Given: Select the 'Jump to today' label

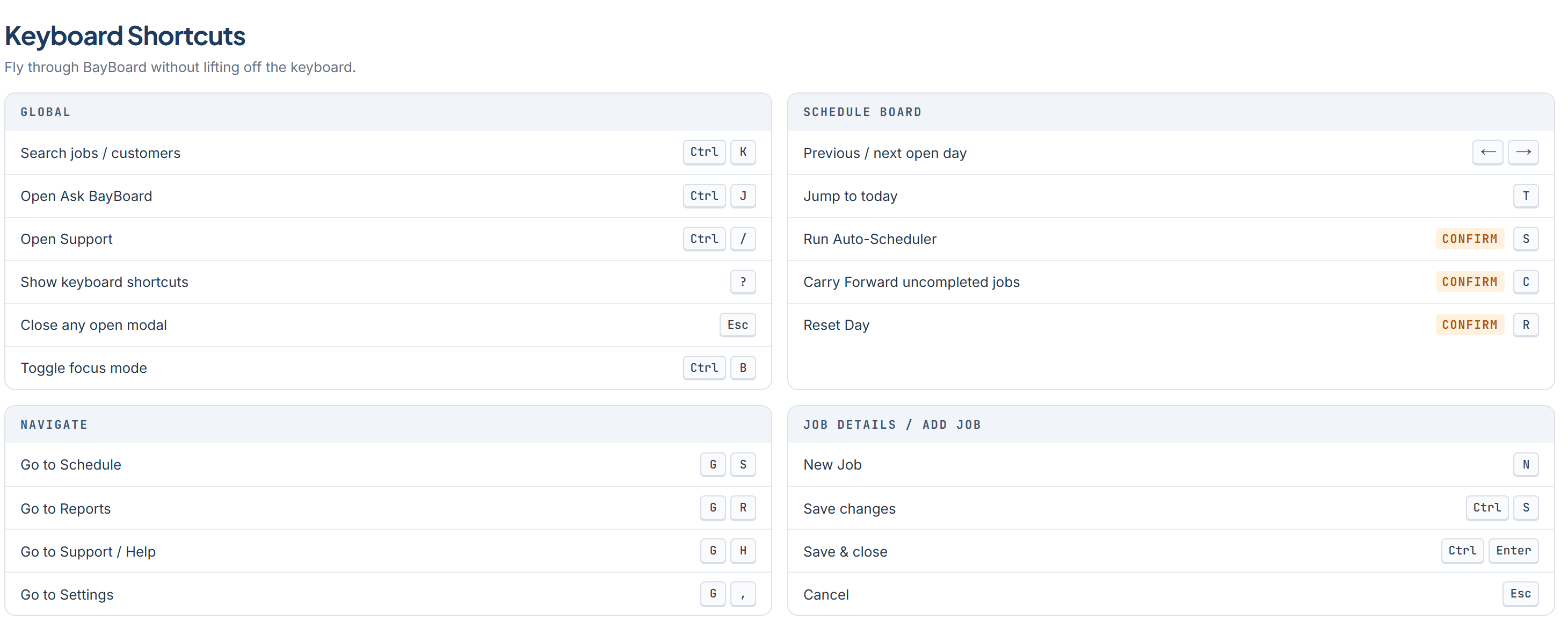Looking at the screenshot, I should (850, 196).
